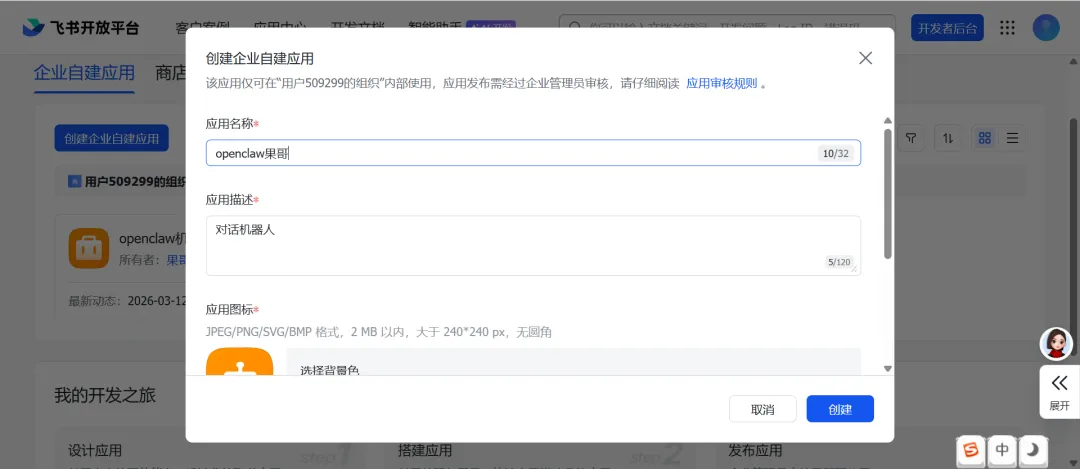
Task: Switch to list view icon
Action: coord(1012,138)
